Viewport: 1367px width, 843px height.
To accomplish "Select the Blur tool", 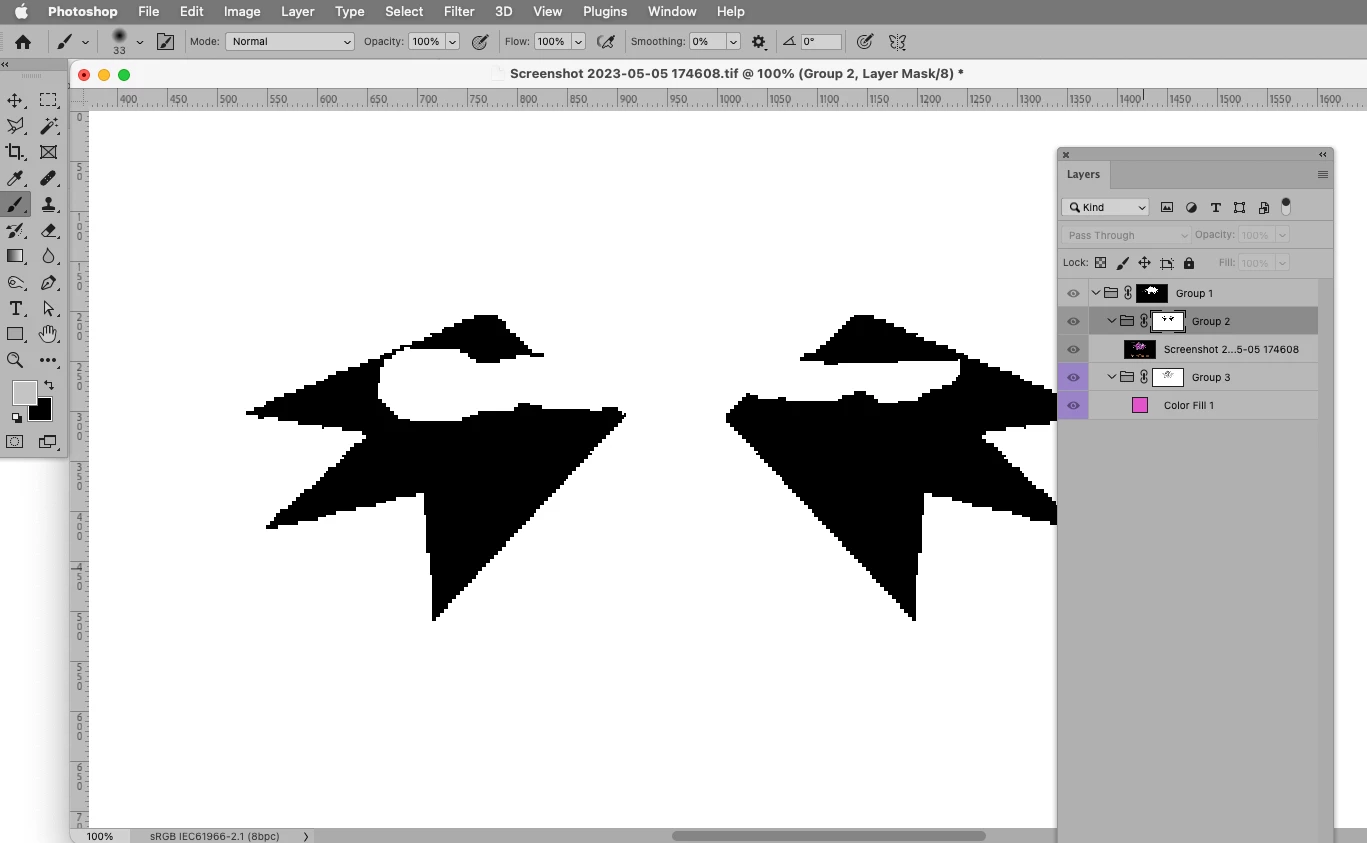I will (48, 256).
